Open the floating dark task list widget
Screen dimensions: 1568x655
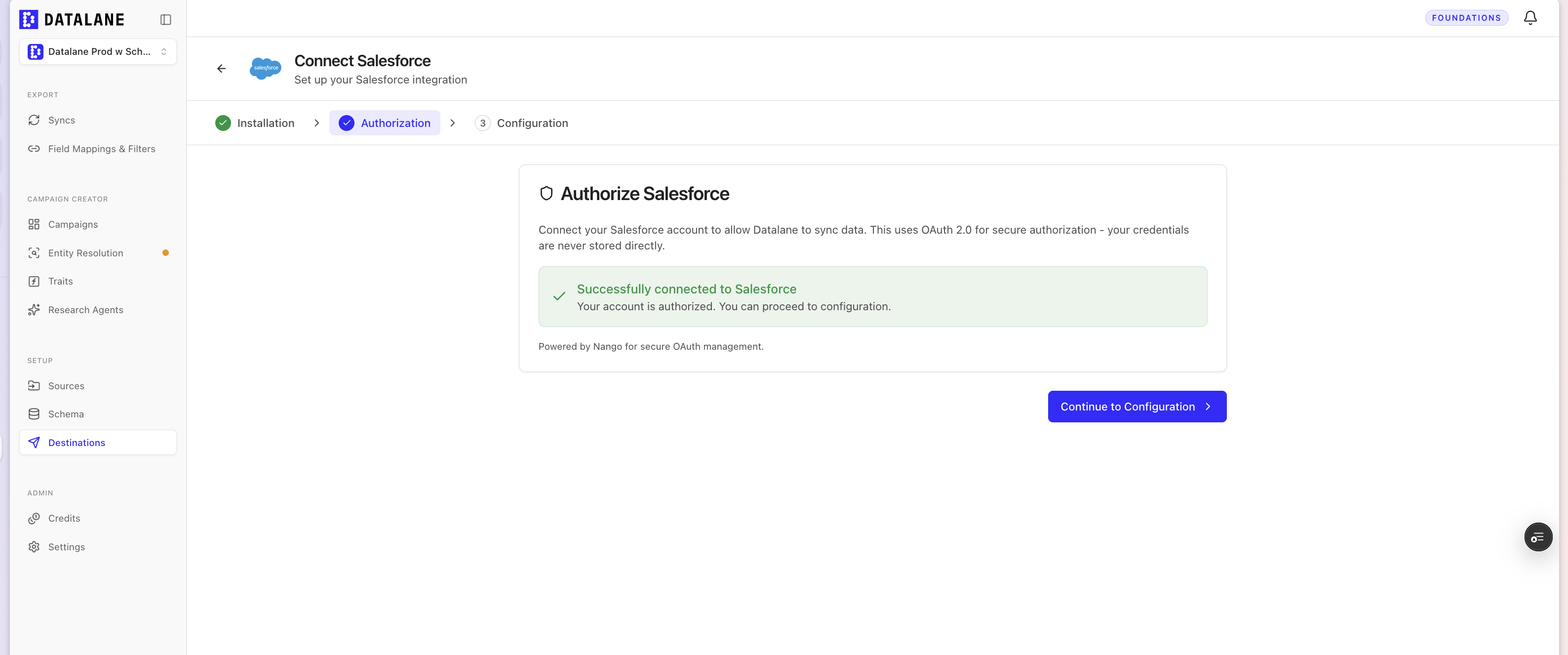[1538, 537]
